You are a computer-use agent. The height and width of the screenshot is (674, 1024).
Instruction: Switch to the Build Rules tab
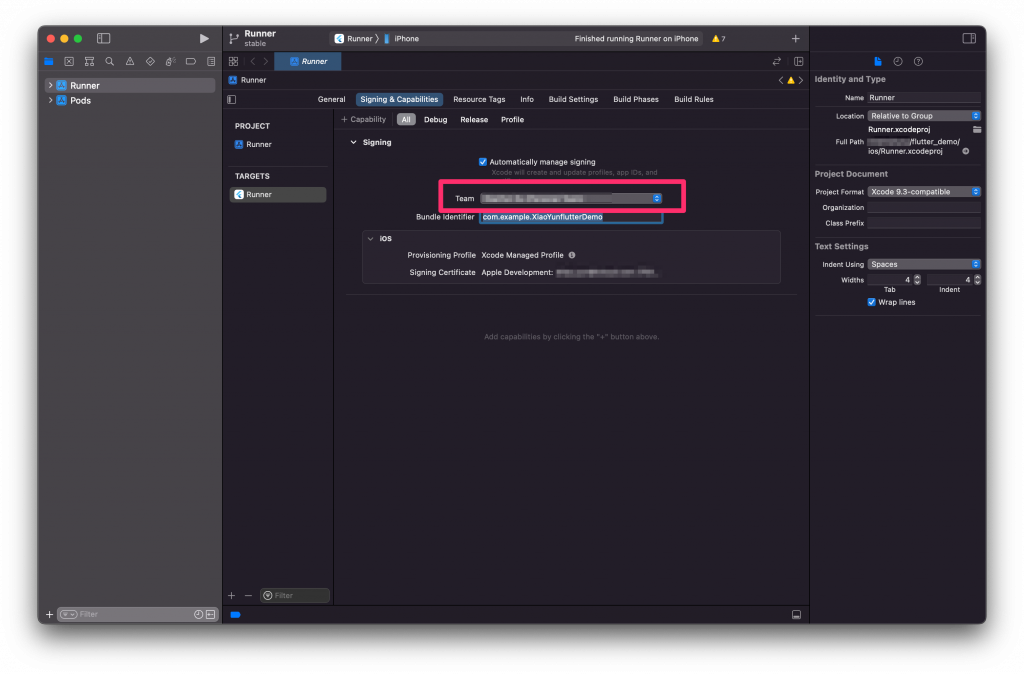click(694, 99)
